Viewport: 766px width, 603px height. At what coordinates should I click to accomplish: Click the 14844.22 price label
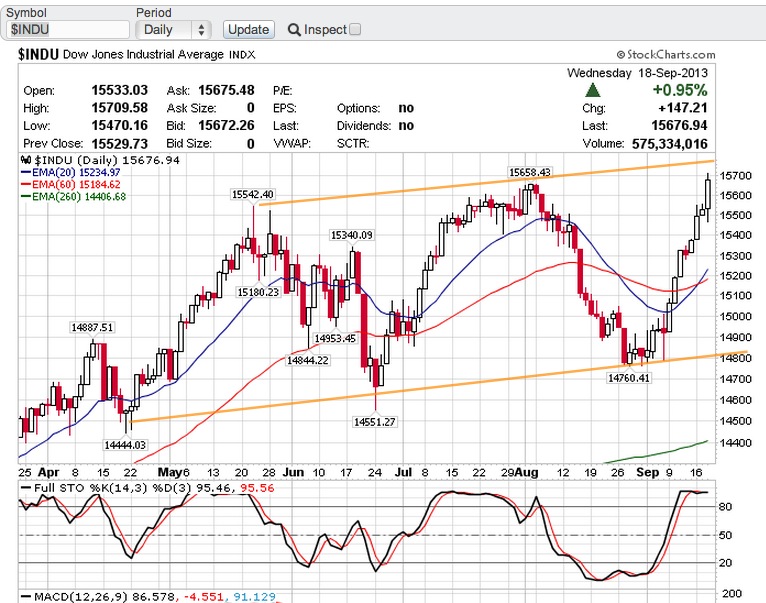pos(308,361)
